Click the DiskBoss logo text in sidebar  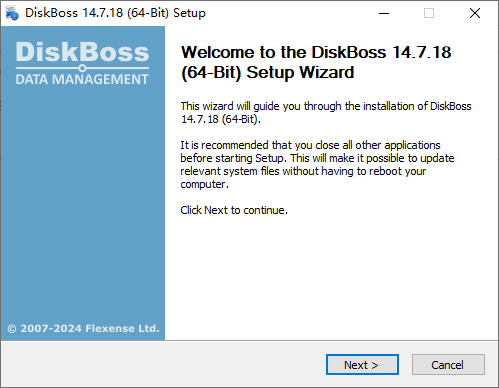pyautogui.click(x=82, y=52)
